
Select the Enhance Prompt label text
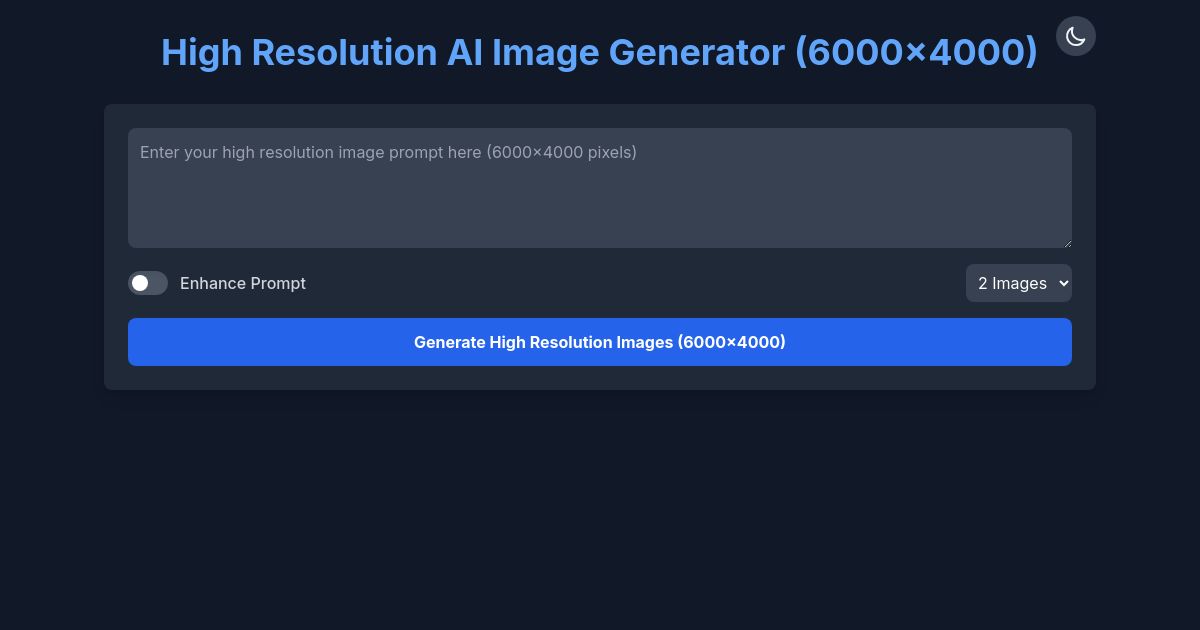pyautogui.click(x=243, y=283)
